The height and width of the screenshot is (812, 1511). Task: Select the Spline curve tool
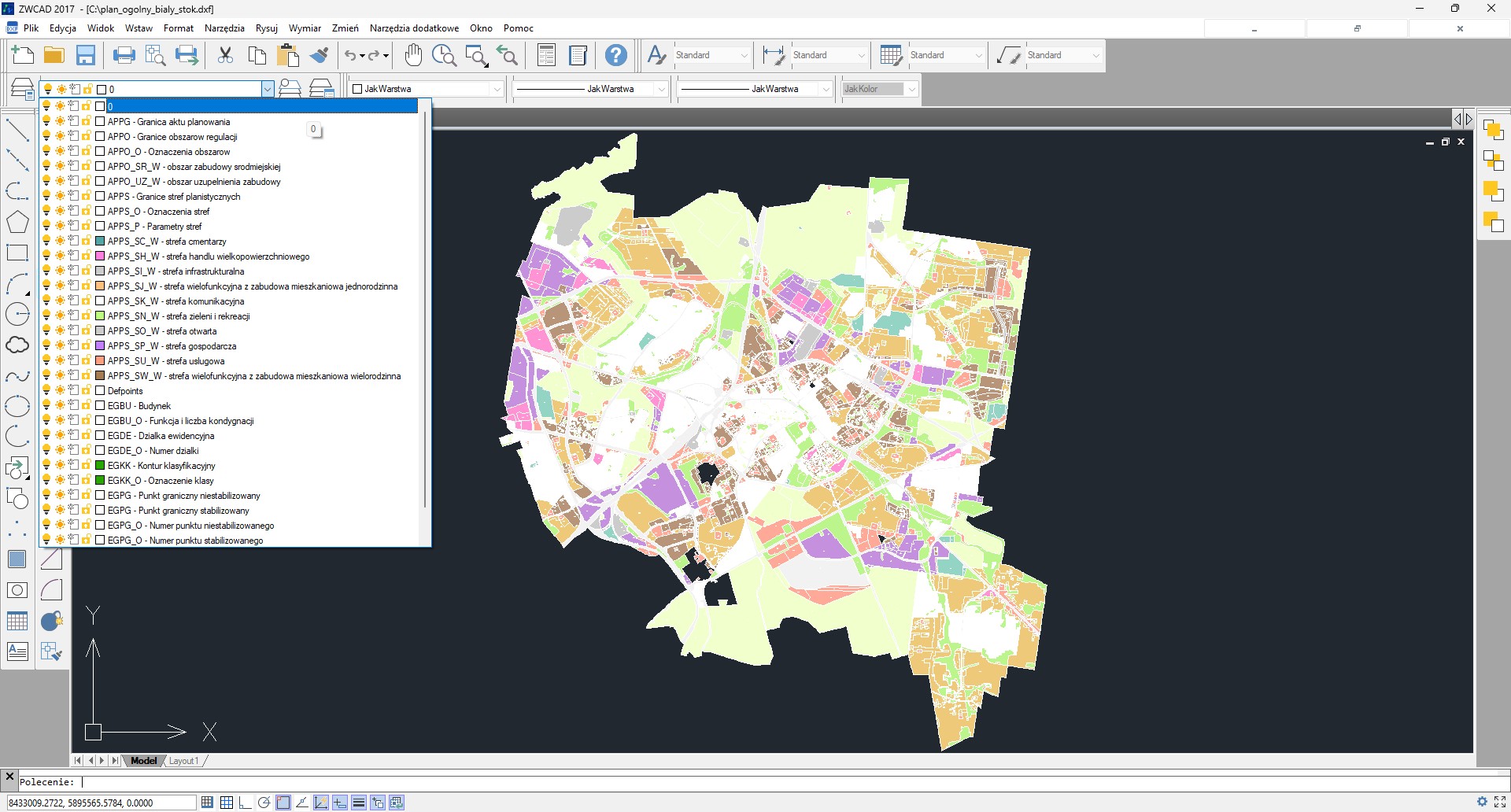(17, 376)
